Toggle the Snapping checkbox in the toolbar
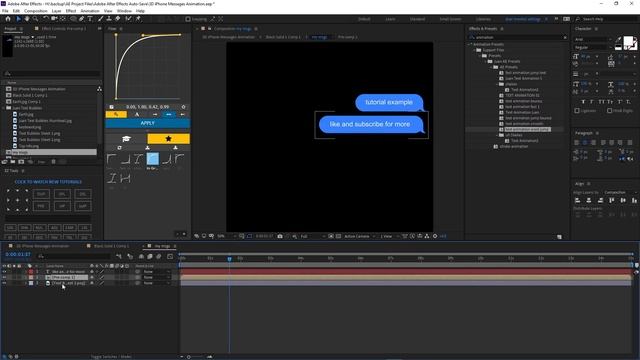Viewport: 640px width, 360px height. click(x=188, y=19)
